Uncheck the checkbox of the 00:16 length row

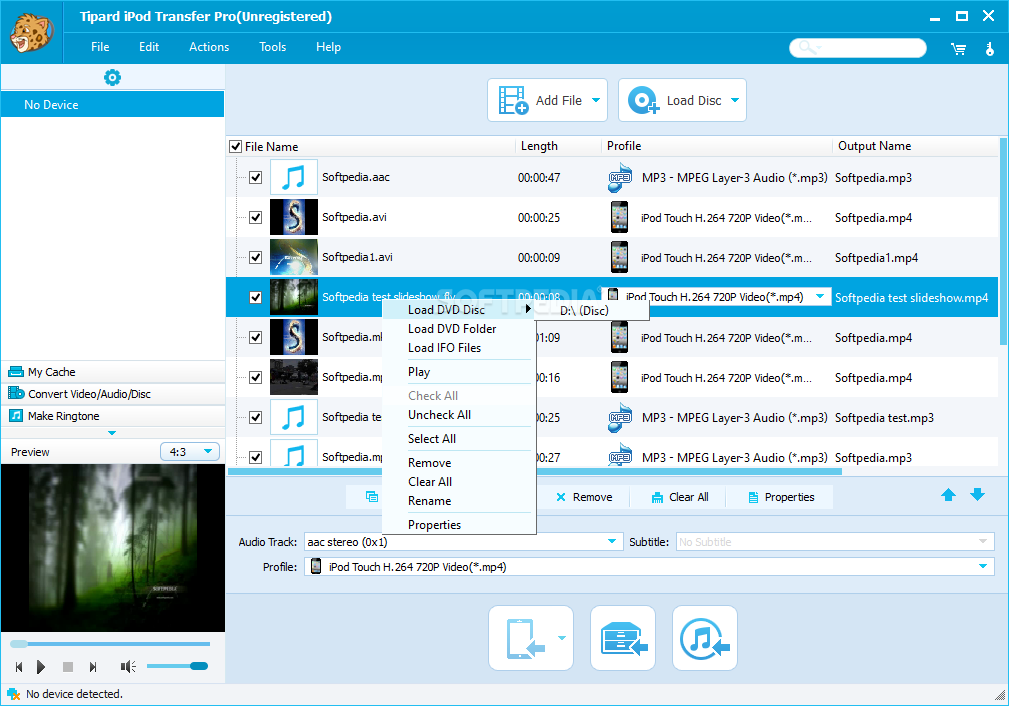click(255, 377)
